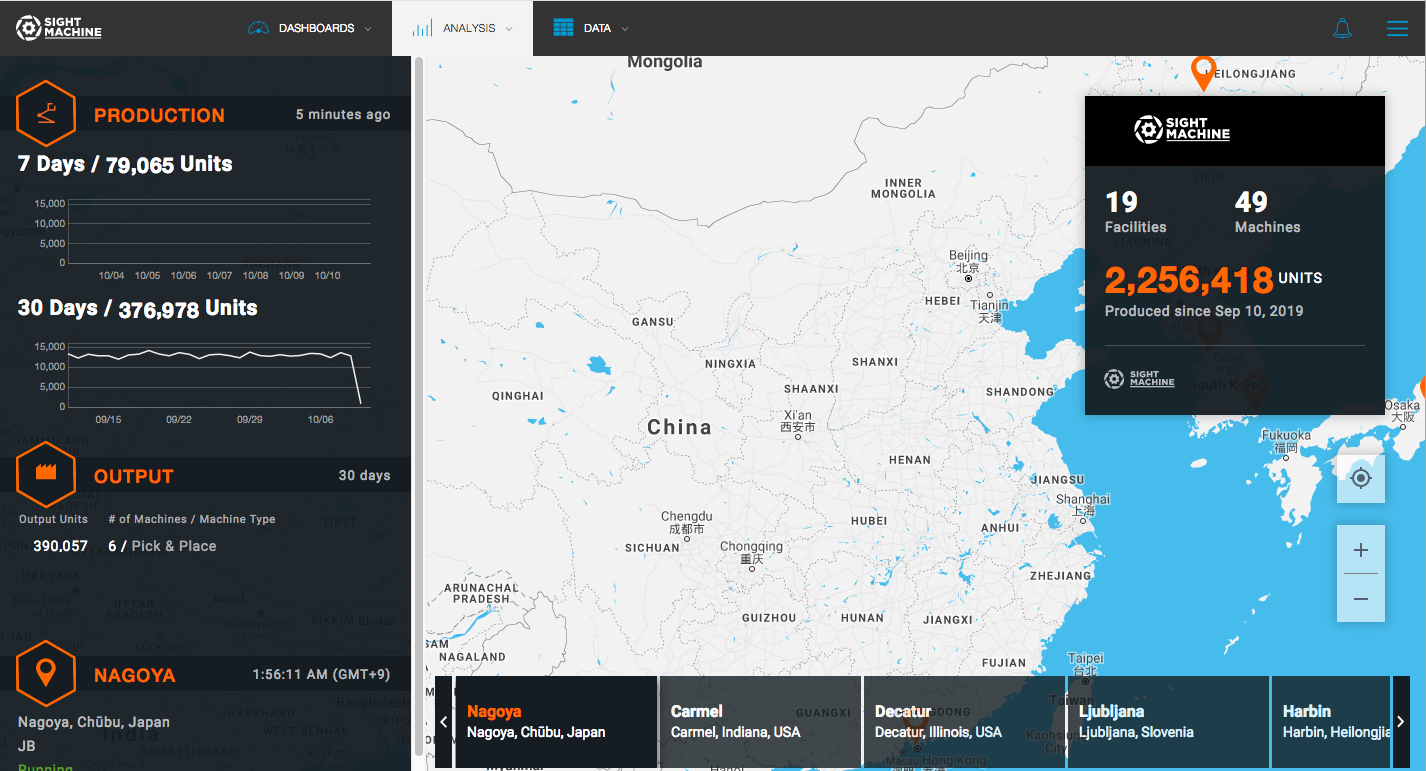The image size is (1426, 771).
Task: Select the Decatur facility card
Action: [x=965, y=722]
